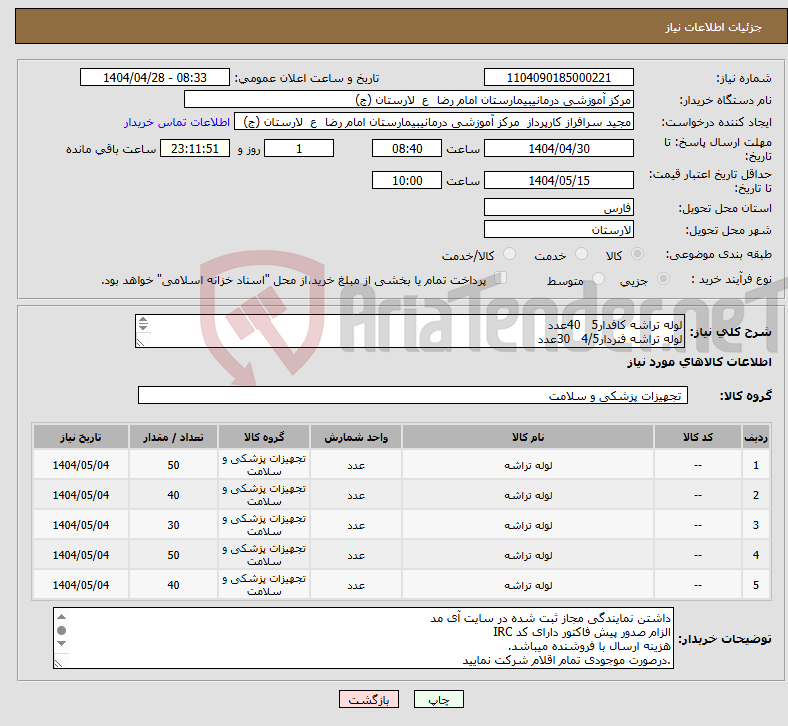Image resolution: width=788 pixels, height=726 pixels.
Task: Click quantity 50 in row 1
Action: [x=173, y=465]
